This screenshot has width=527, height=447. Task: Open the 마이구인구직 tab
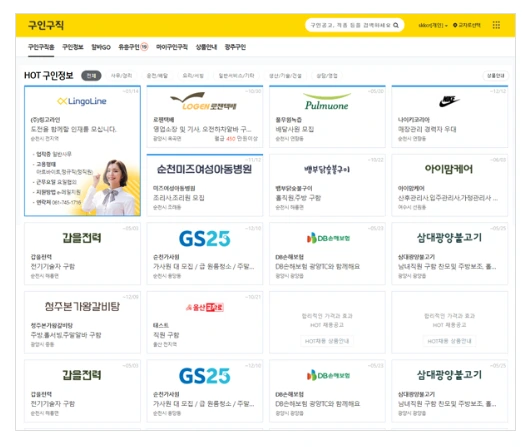coord(172,47)
